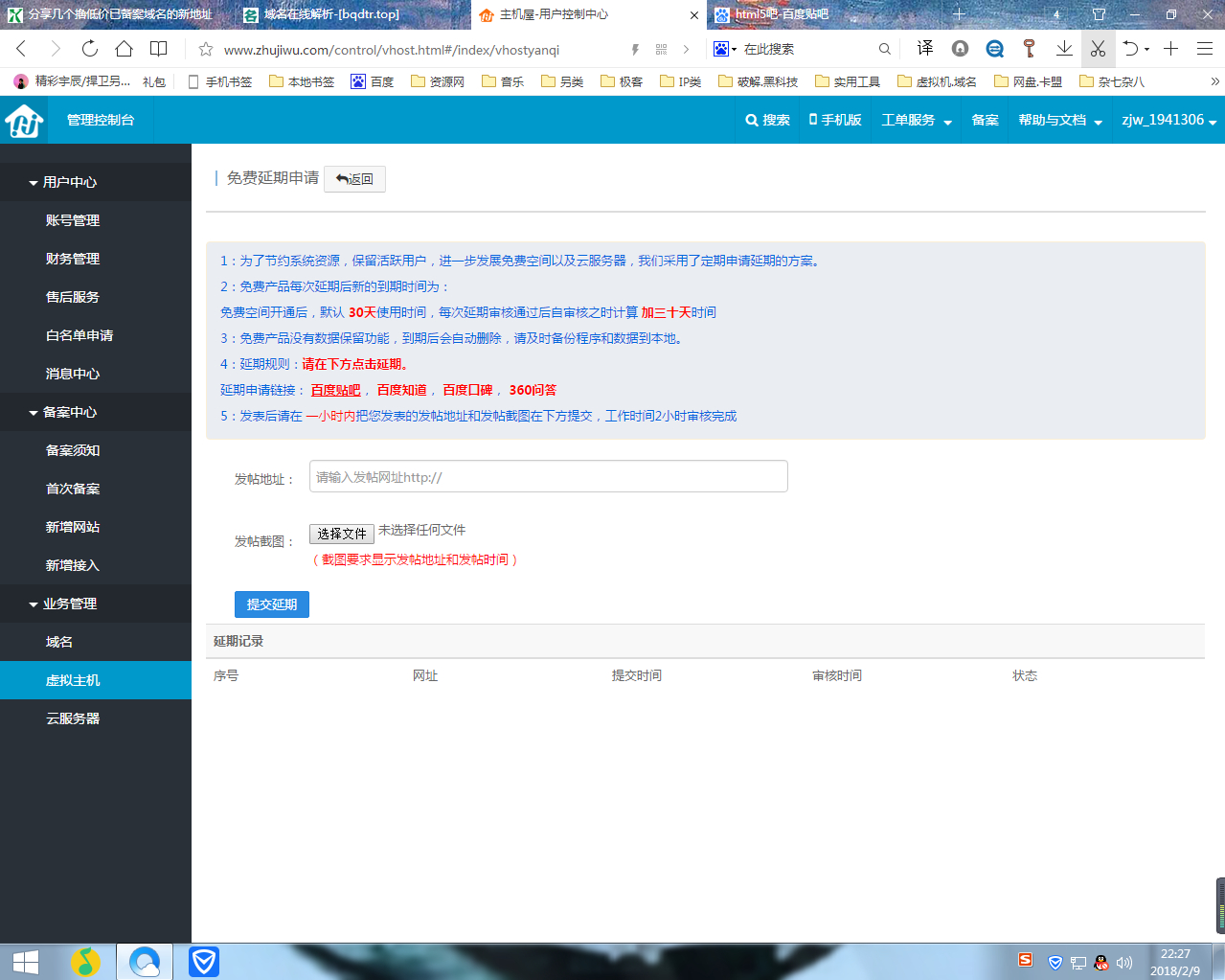The image size is (1225, 980).
Task: Open the 百度贴吧 extension link
Action: coord(335,390)
